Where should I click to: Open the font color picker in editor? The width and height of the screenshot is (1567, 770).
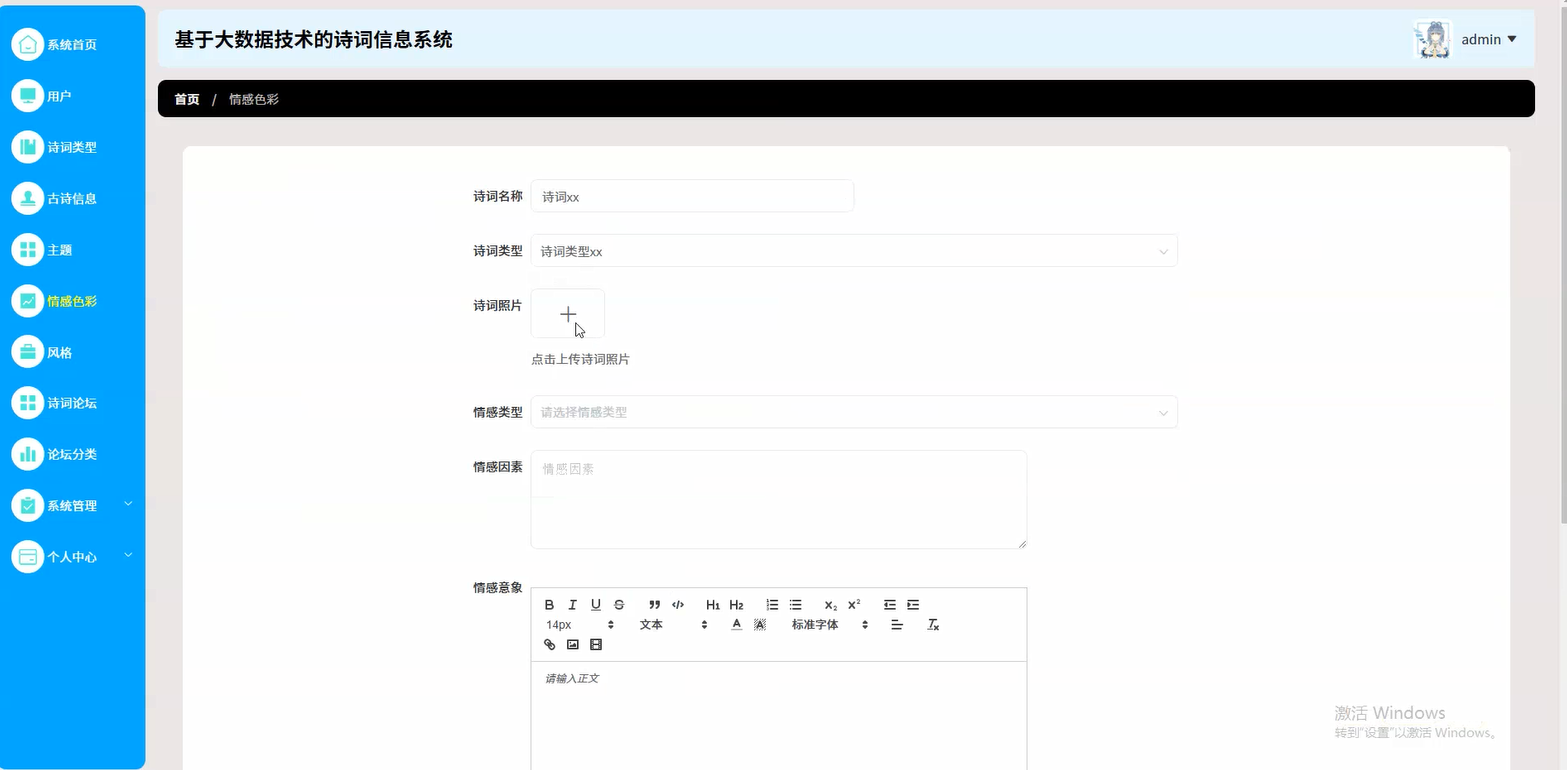735,624
